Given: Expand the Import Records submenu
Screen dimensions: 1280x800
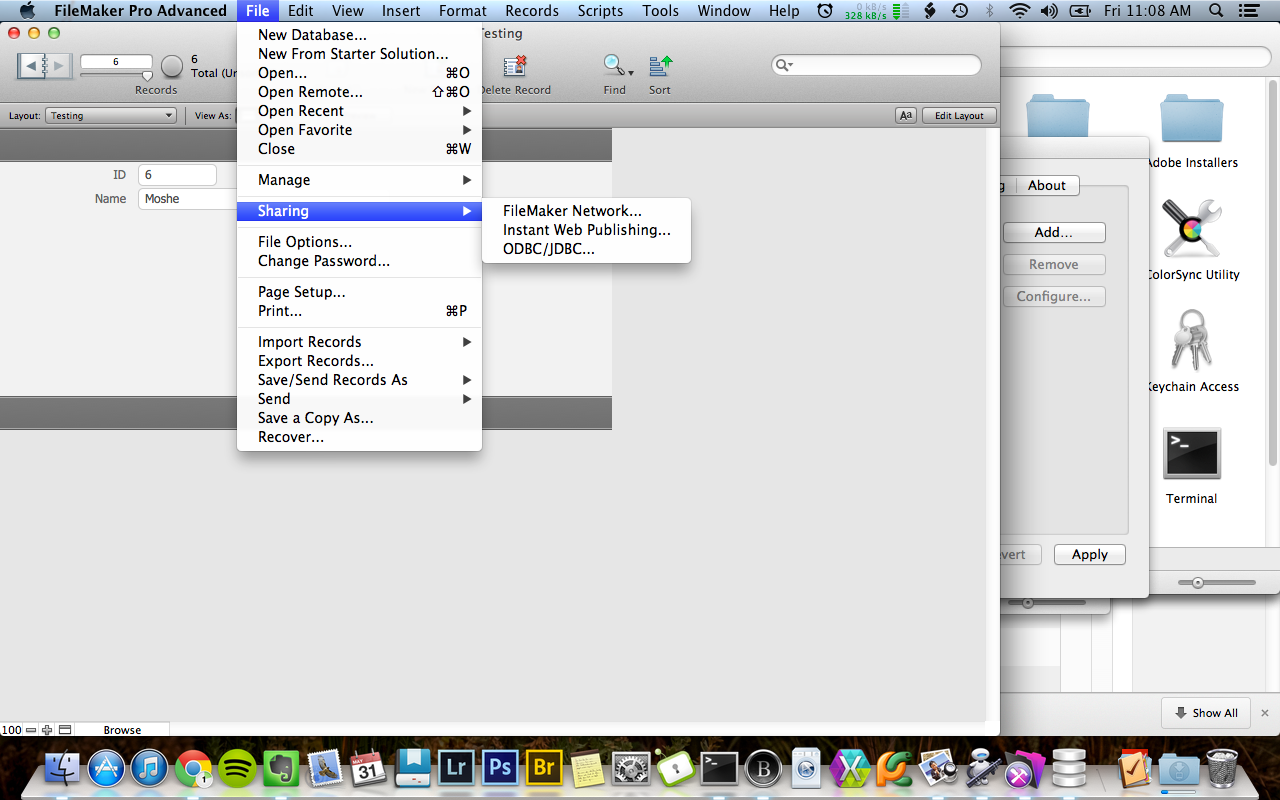Looking at the screenshot, I should (x=360, y=342).
